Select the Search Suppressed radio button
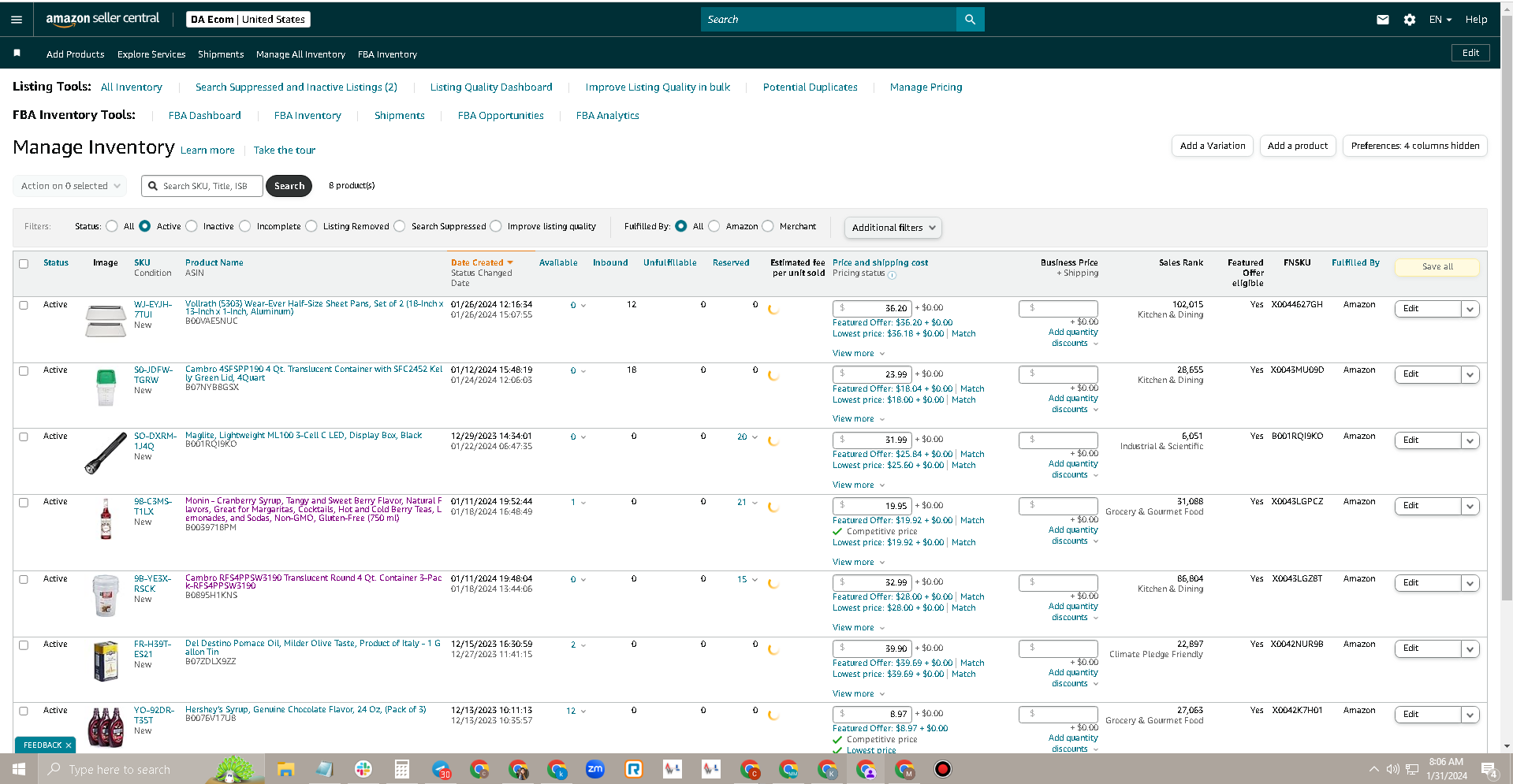This screenshot has height=784, width=1513. click(x=400, y=226)
